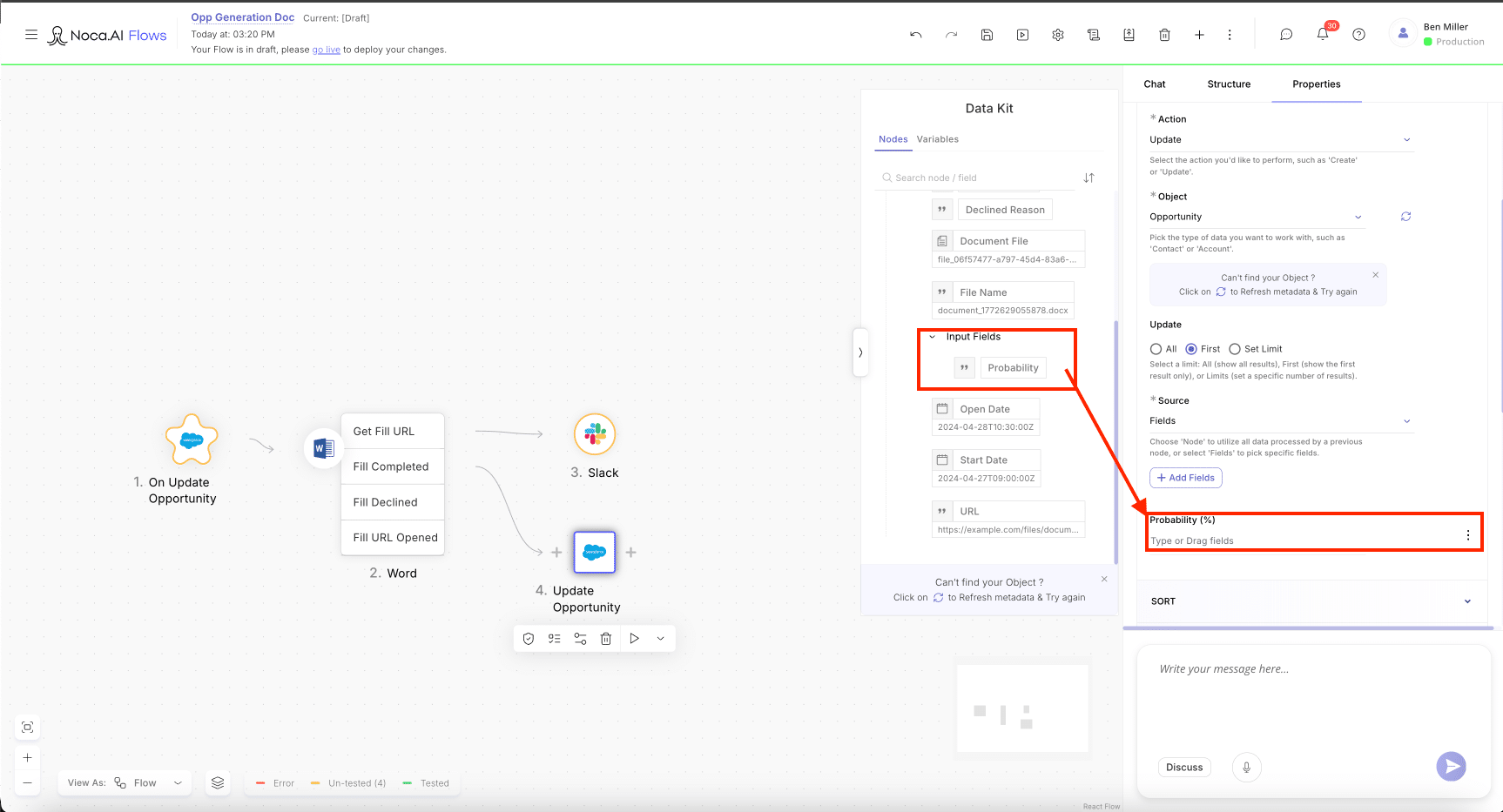The image size is (1503, 812).
Task: Open the hamburger main menu
Action: coord(31,35)
